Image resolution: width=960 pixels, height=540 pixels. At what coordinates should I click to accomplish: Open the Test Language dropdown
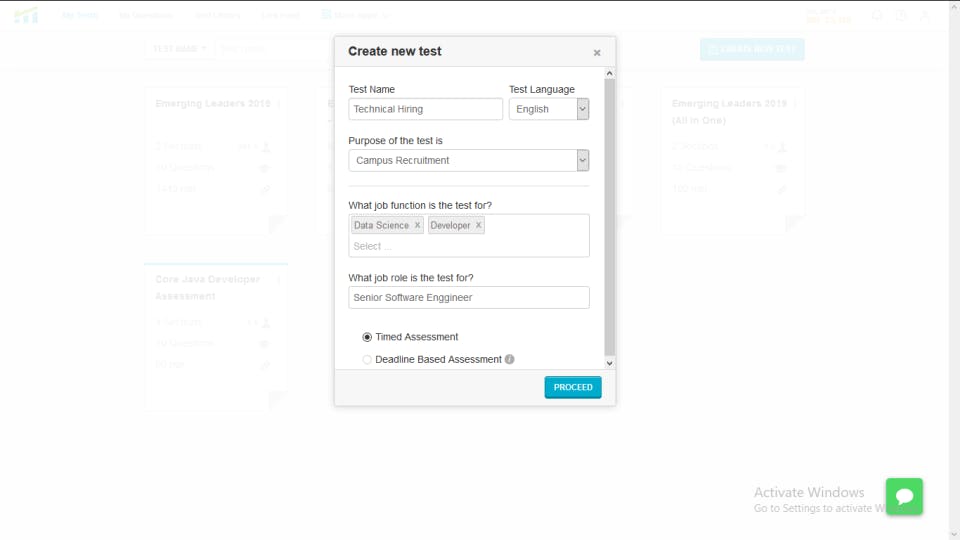[x=548, y=109]
